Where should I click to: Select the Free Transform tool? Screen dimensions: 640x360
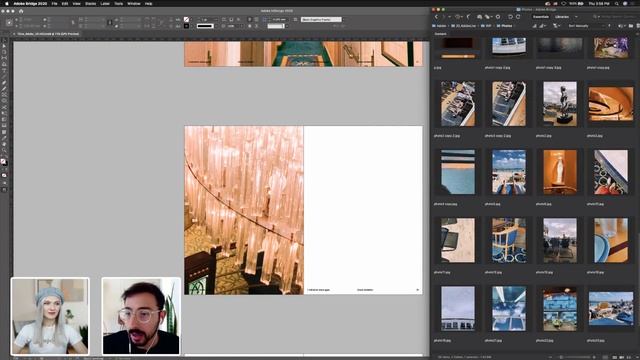point(4,113)
